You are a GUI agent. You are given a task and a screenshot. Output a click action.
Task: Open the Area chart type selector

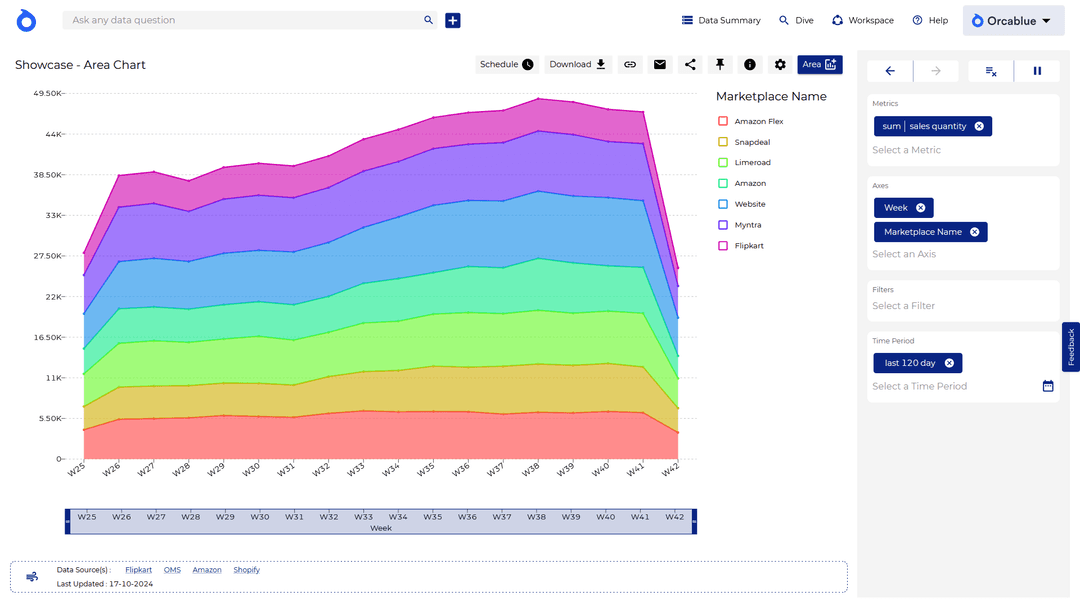coord(820,65)
